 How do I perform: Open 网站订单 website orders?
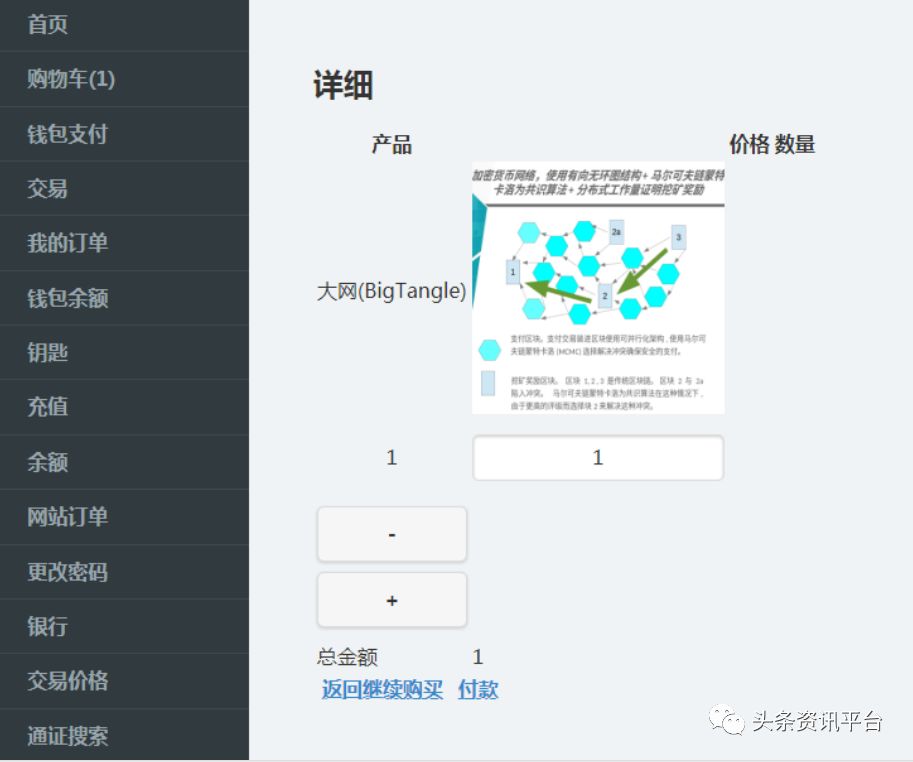pos(67,517)
